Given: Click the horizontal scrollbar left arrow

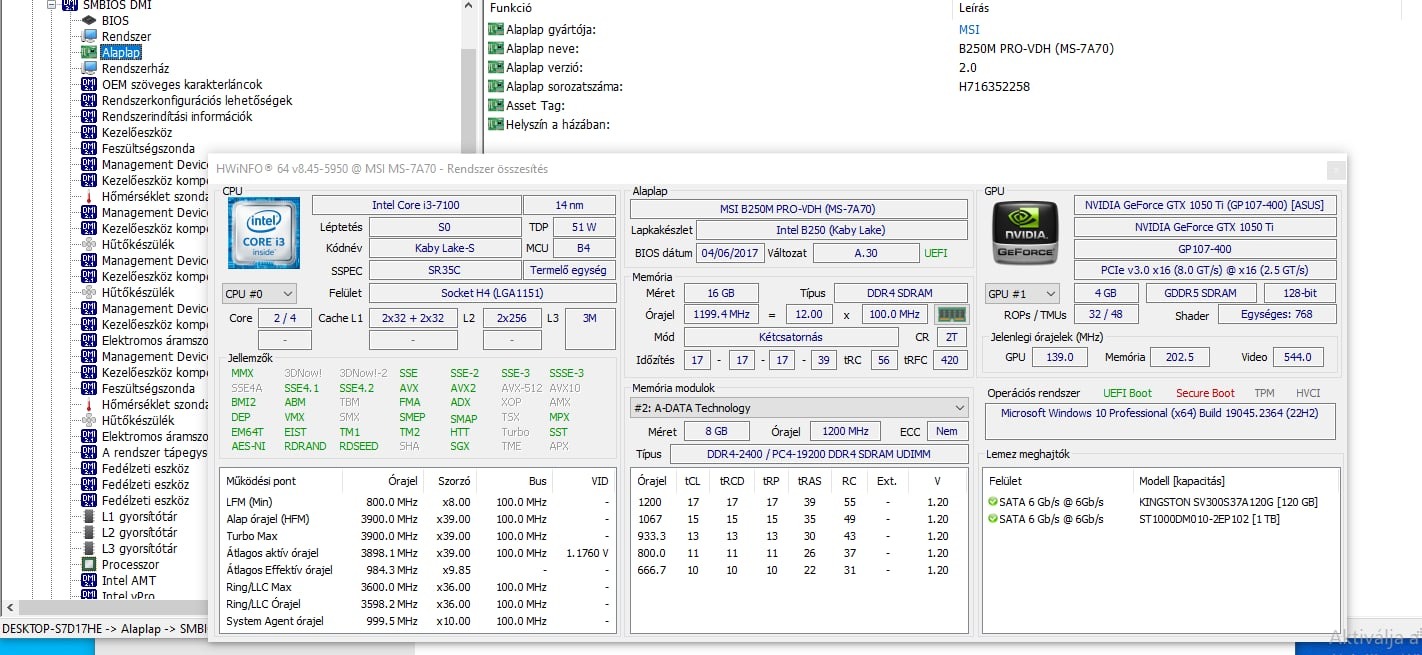Looking at the screenshot, I should (9, 607).
